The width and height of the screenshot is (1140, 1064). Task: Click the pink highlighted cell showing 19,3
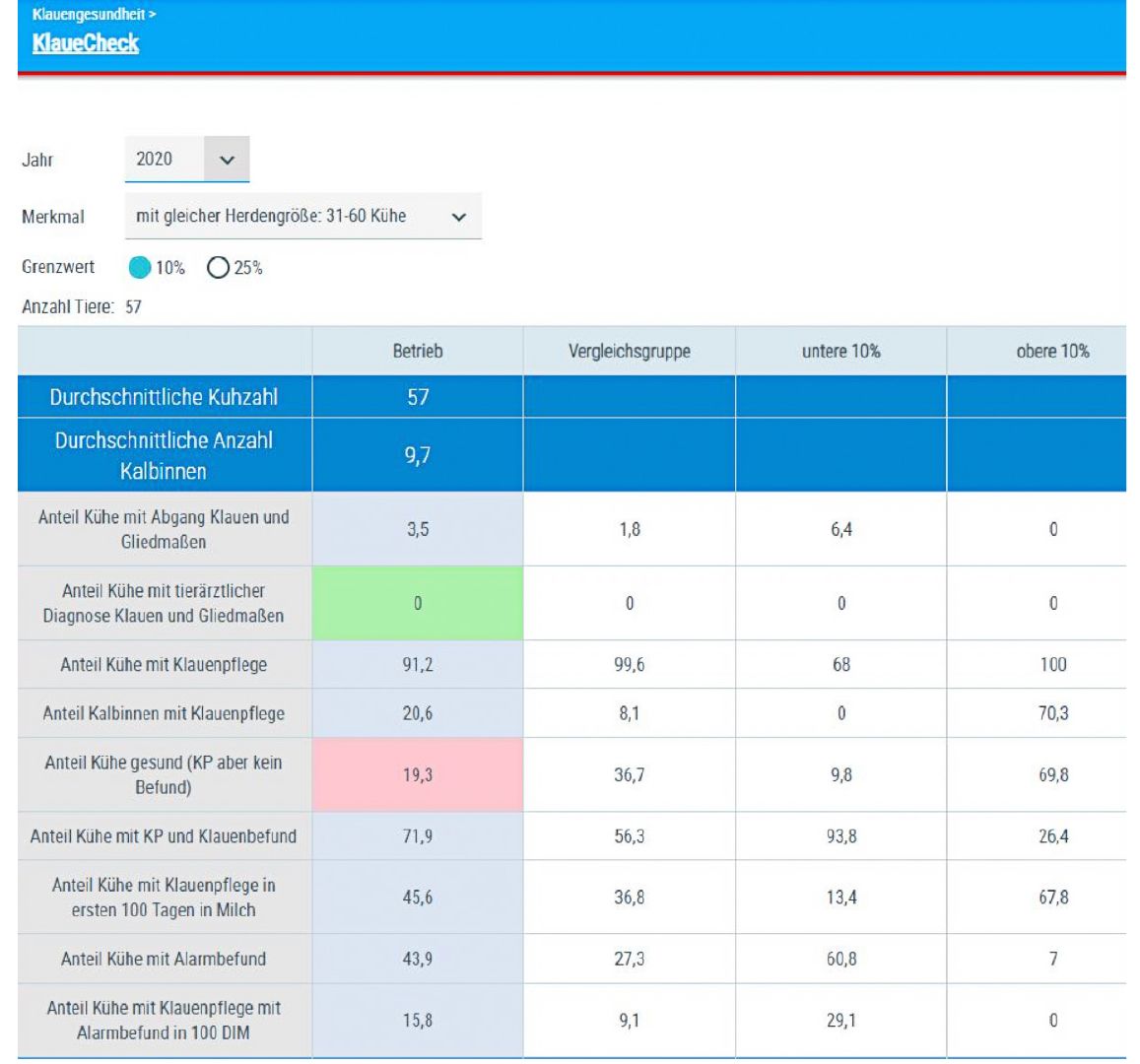click(x=418, y=774)
